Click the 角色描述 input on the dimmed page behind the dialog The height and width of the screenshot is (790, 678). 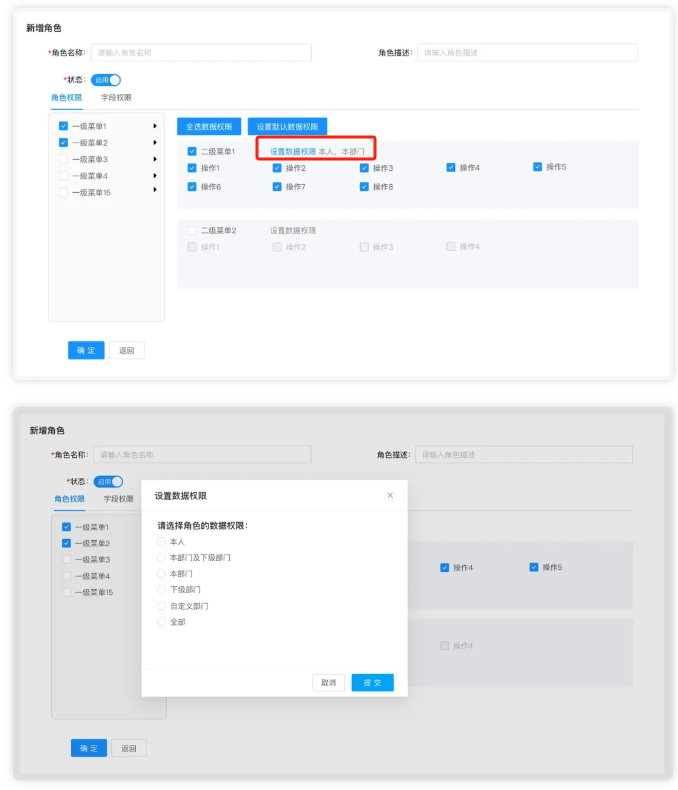524,454
